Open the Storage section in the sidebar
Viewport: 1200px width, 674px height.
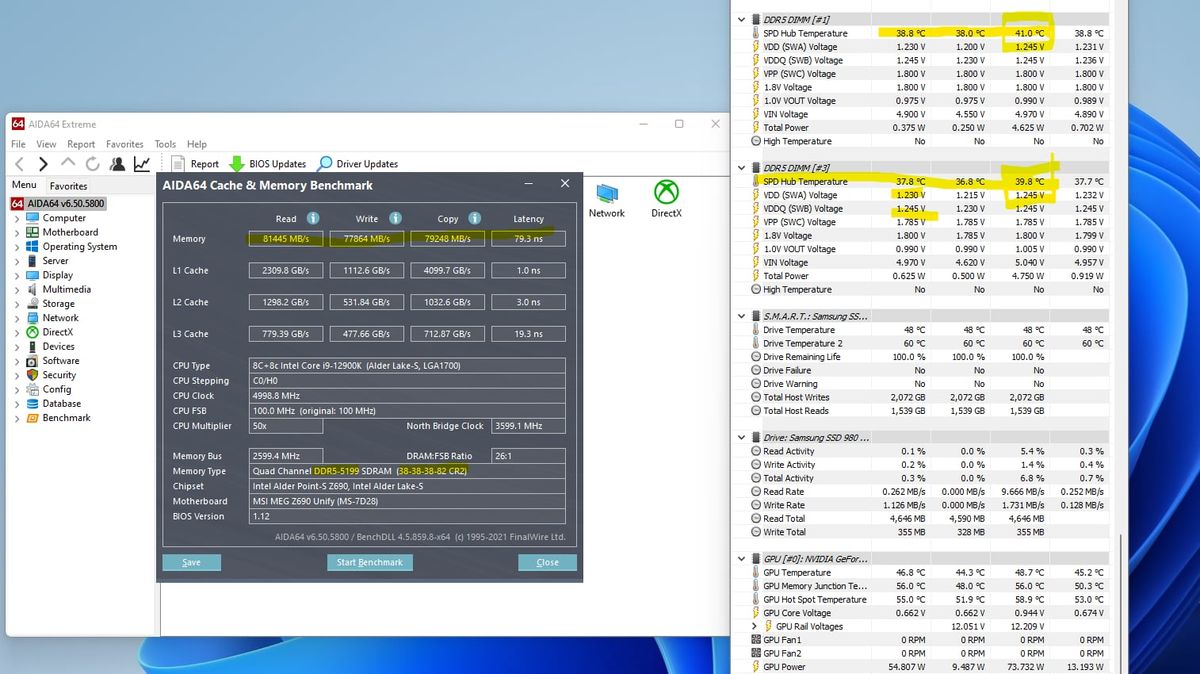click(60, 304)
